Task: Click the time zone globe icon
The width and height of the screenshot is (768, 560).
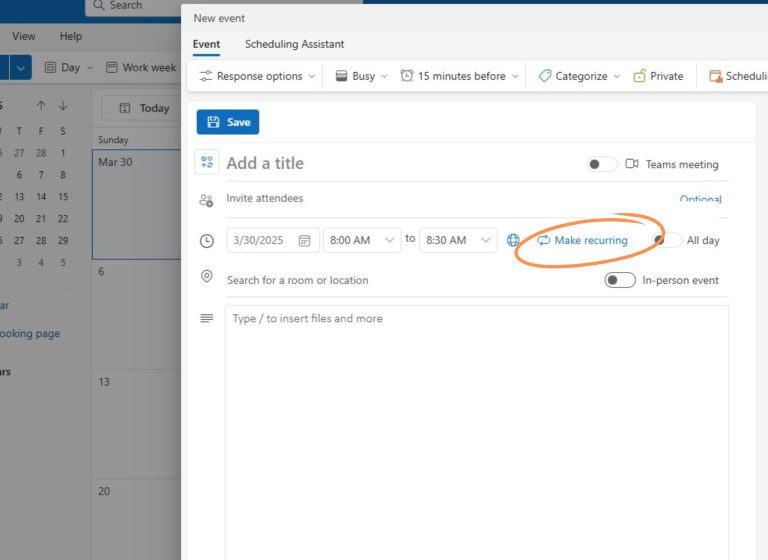Action: [x=513, y=240]
